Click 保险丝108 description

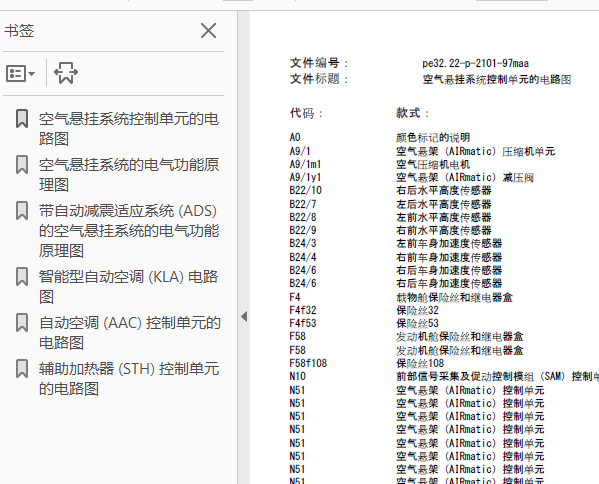[x=420, y=363]
